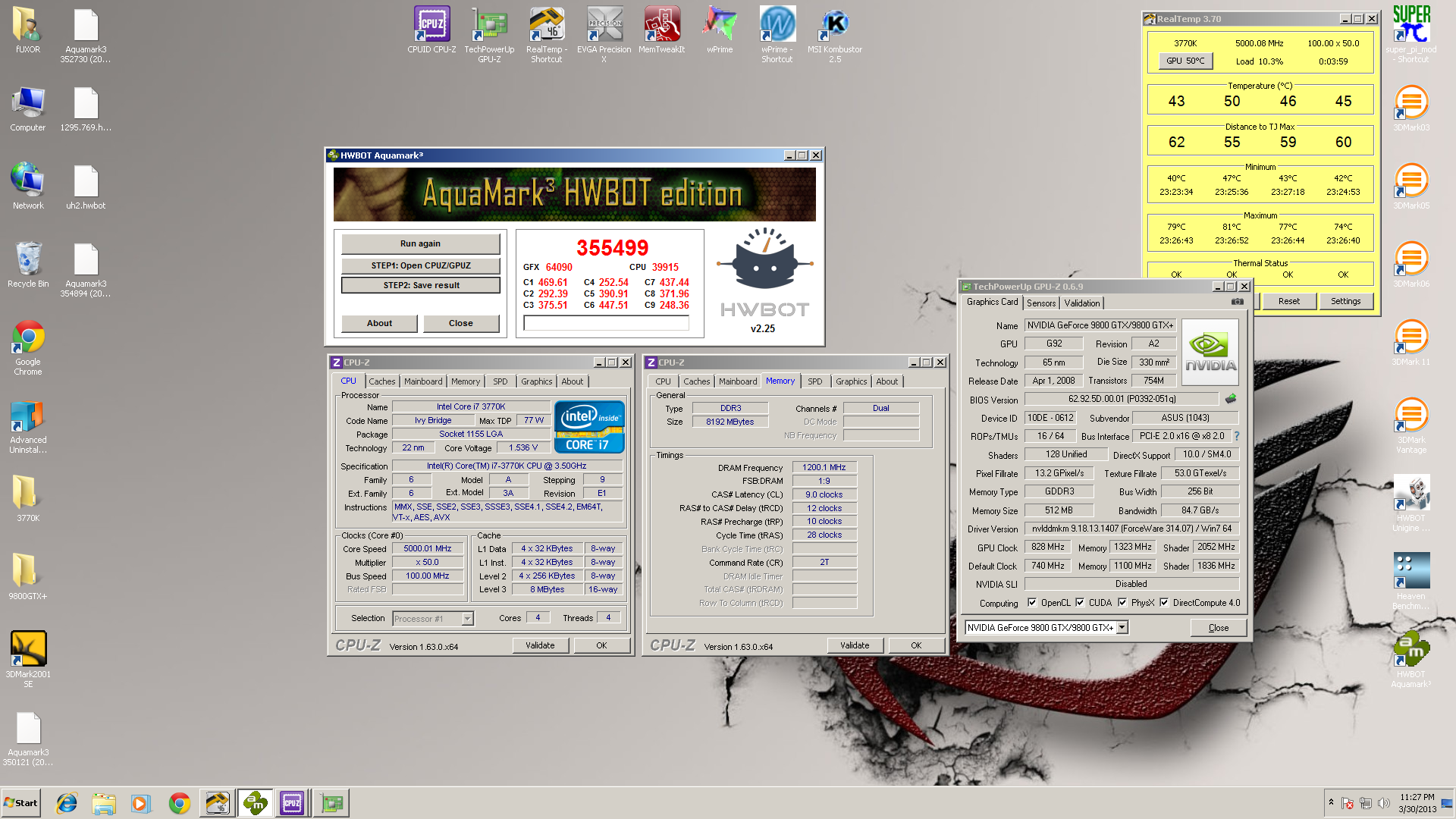Viewport: 1456px width, 819px height.
Task: Click the taskbar clock showing 11:27 PM
Action: (x=1417, y=803)
